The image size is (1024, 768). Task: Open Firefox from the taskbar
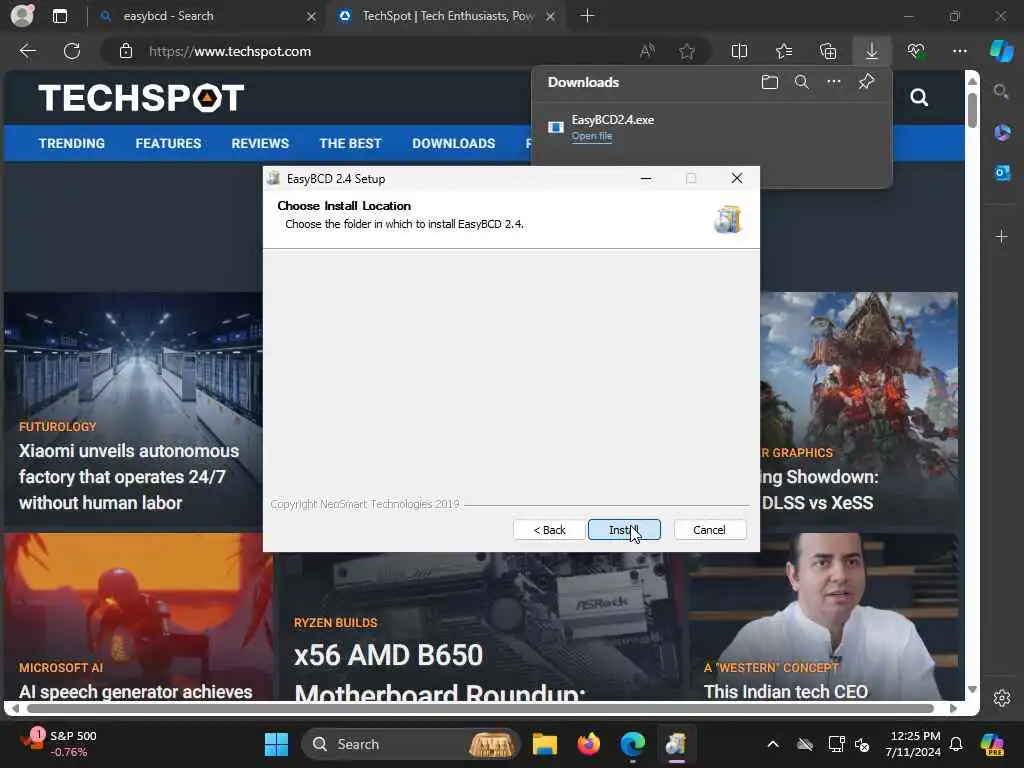click(588, 744)
